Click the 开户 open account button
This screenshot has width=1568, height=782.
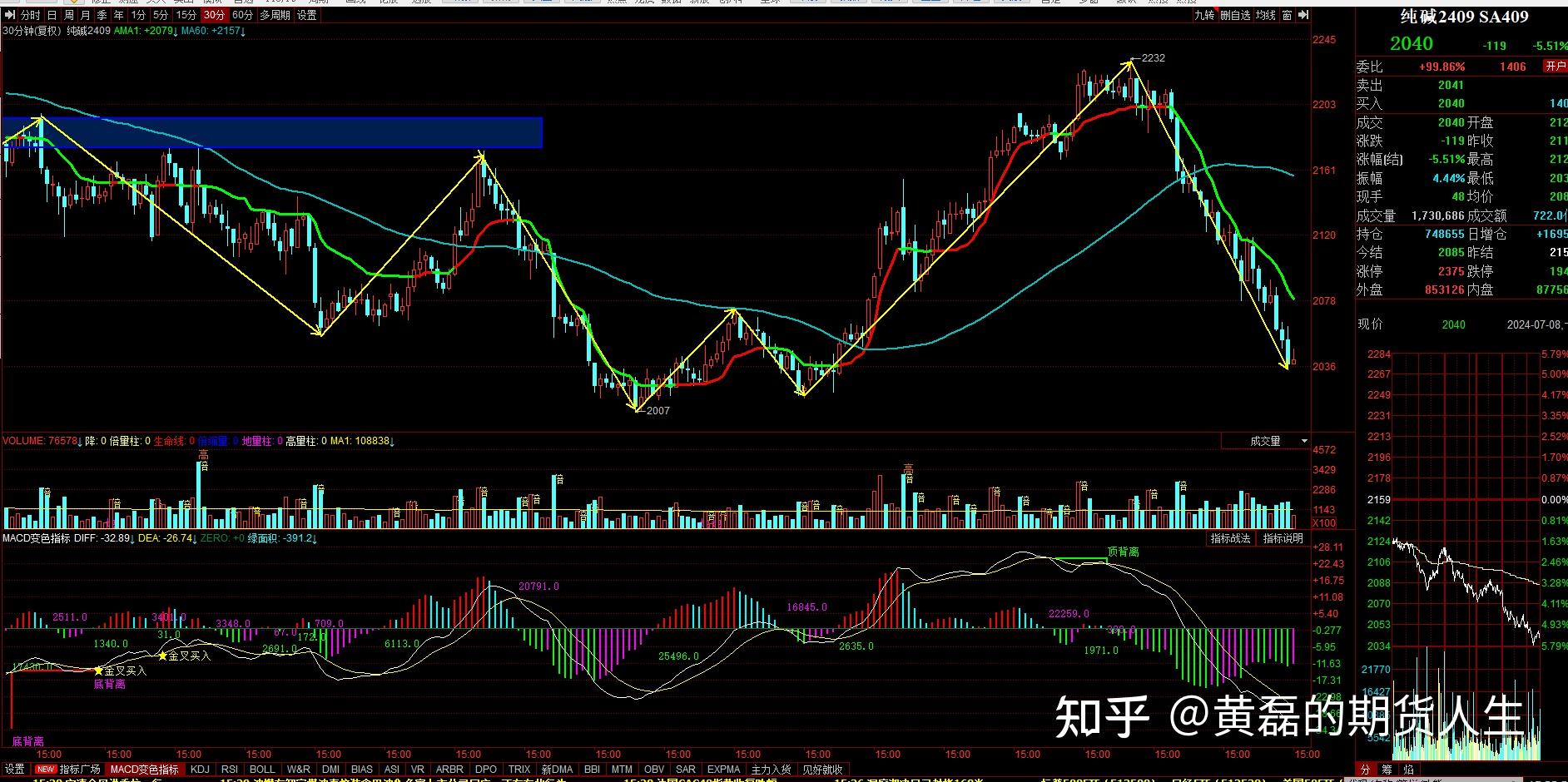[x=1555, y=67]
